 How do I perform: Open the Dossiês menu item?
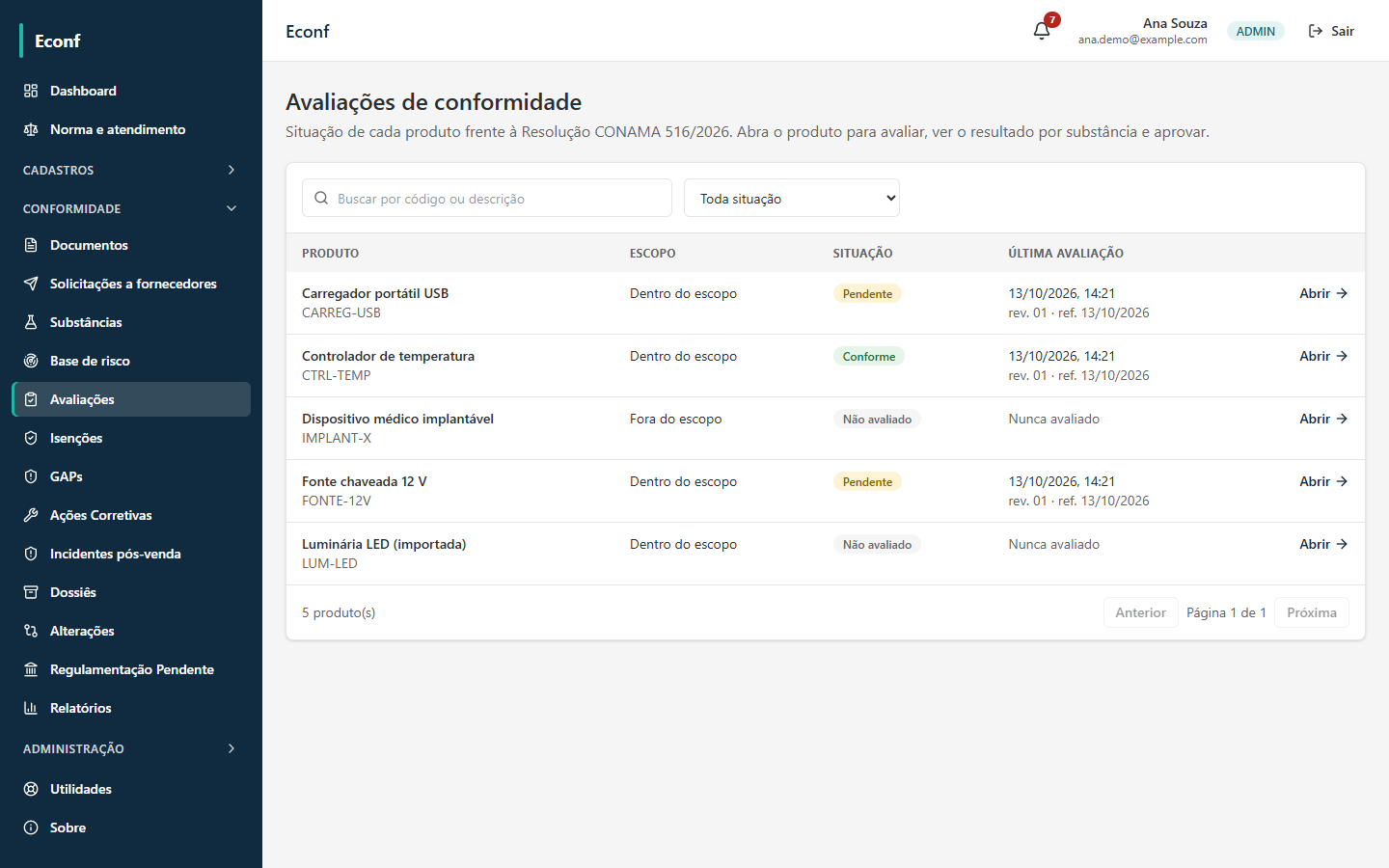click(x=131, y=592)
